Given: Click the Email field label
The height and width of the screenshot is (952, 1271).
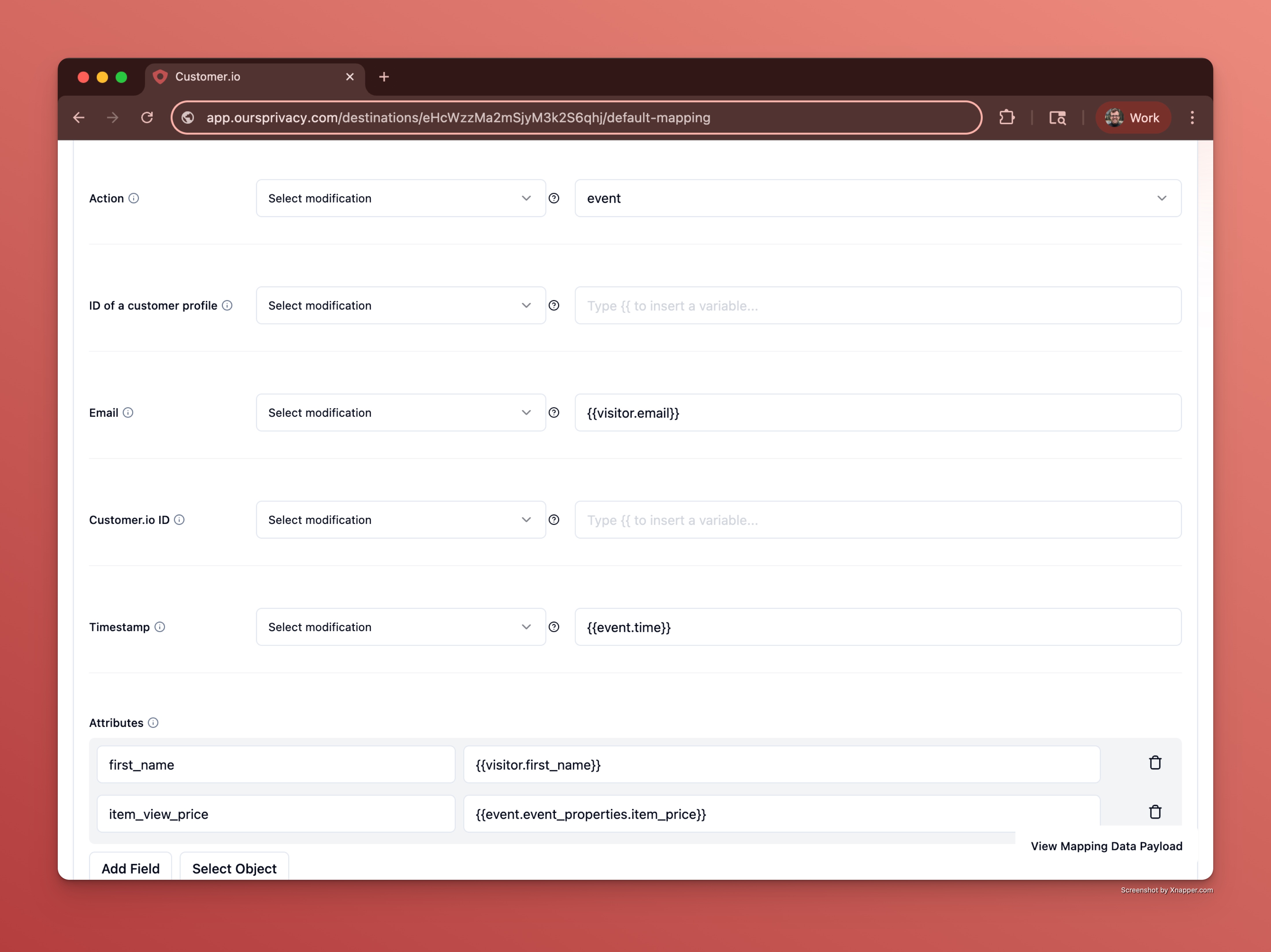Looking at the screenshot, I should 103,412.
